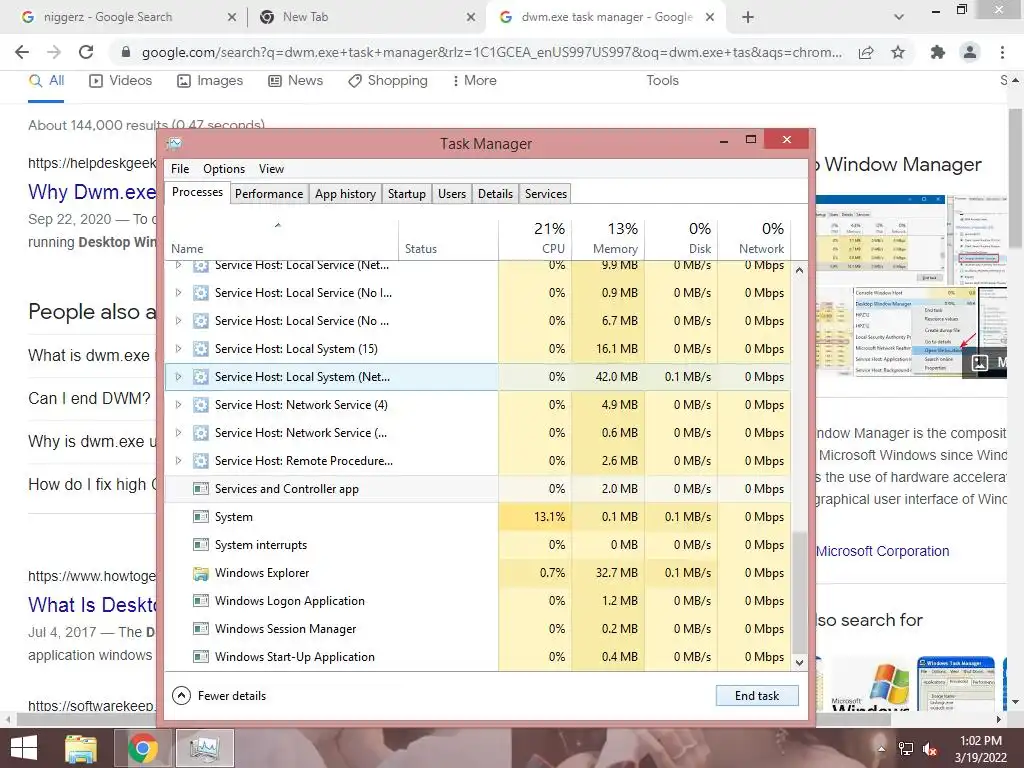Open Microsoft Corporation link

[882, 551]
